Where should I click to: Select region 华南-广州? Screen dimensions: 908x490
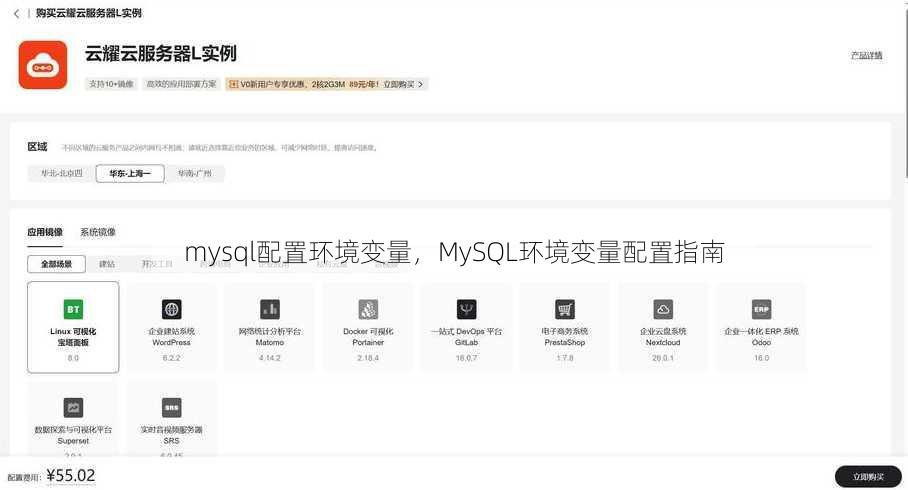(x=195, y=173)
